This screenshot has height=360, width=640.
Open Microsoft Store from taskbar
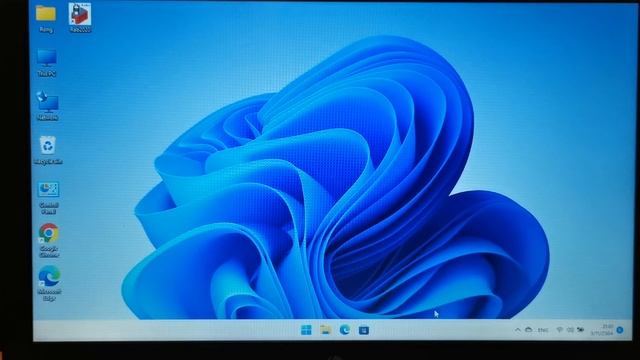tap(364, 330)
